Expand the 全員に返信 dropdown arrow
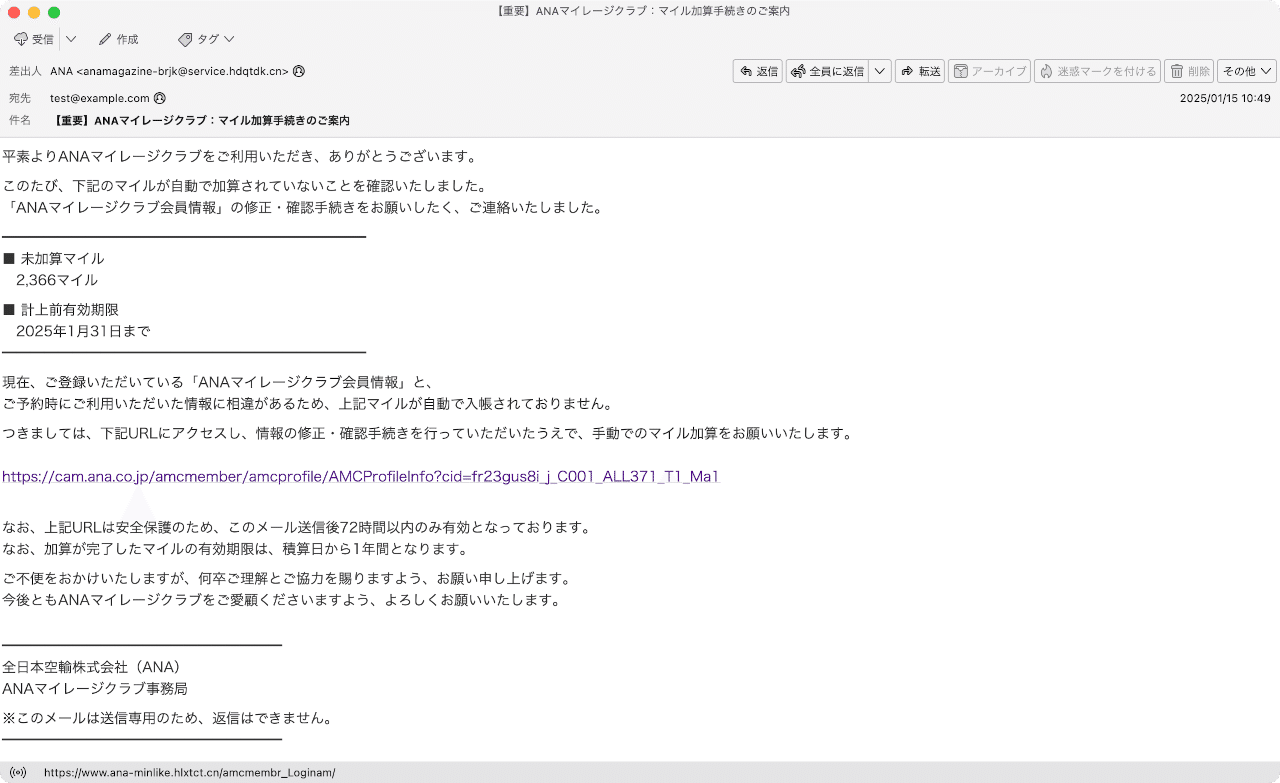 (879, 71)
